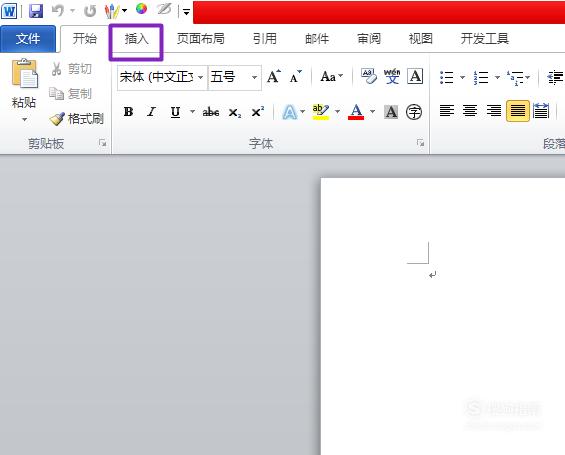This screenshot has width=565, height=455.
Task: Switch to the 开始 (Home) tab
Action: [x=85, y=39]
